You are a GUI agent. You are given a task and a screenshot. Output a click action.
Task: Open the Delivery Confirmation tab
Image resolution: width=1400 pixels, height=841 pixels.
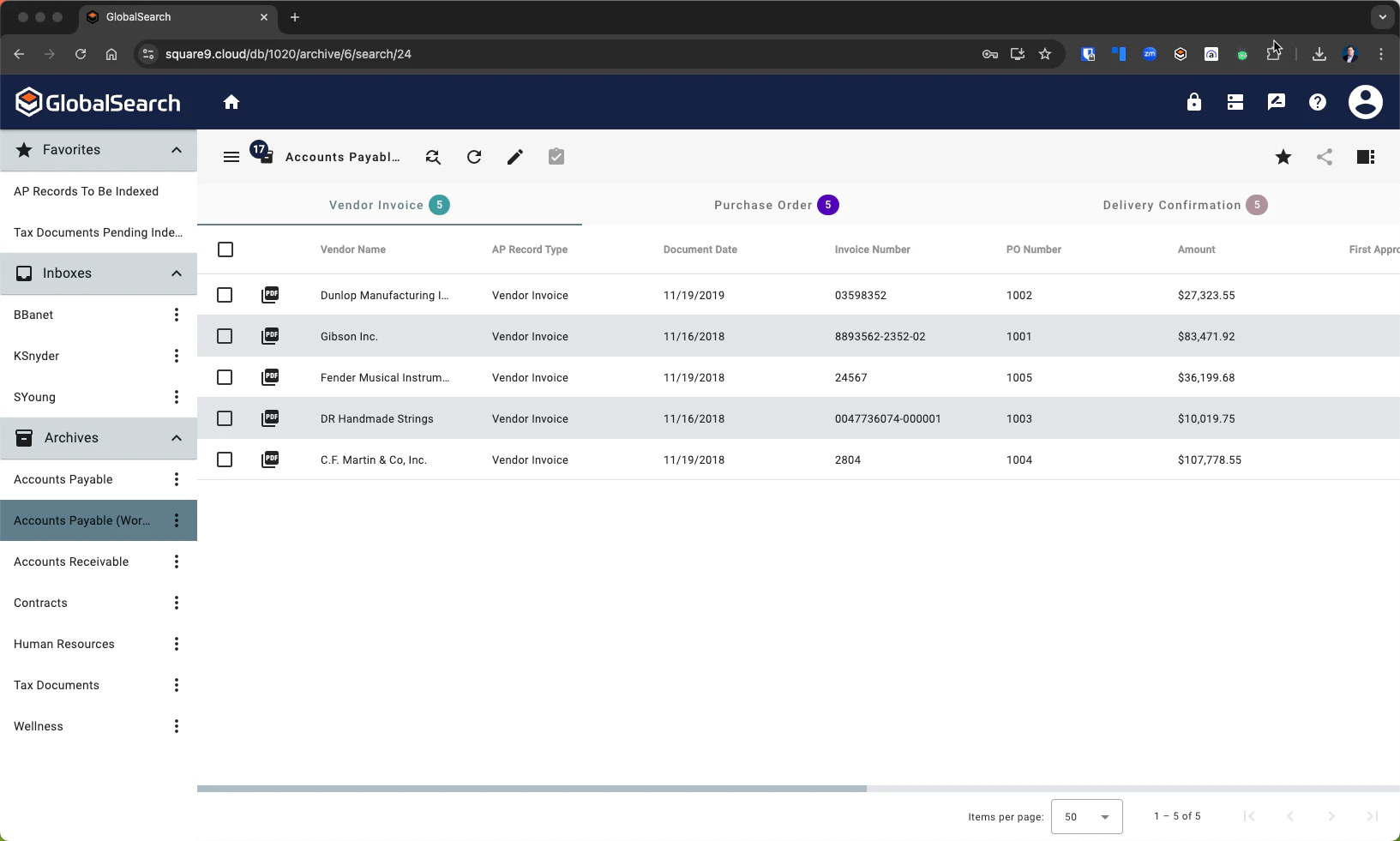(x=1184, y=205)
